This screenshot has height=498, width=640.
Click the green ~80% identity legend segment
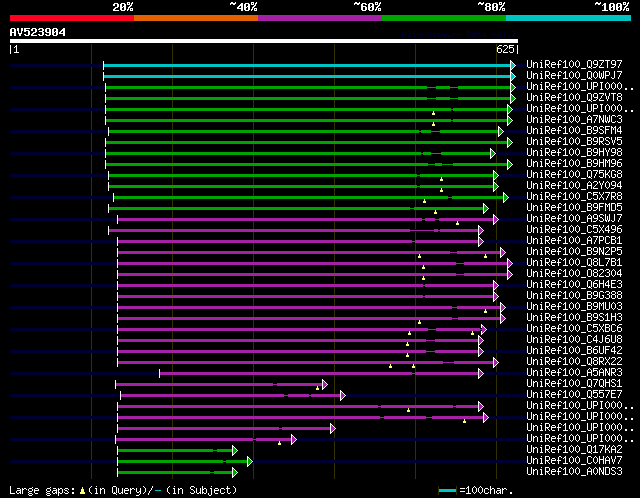coord(444,18)
